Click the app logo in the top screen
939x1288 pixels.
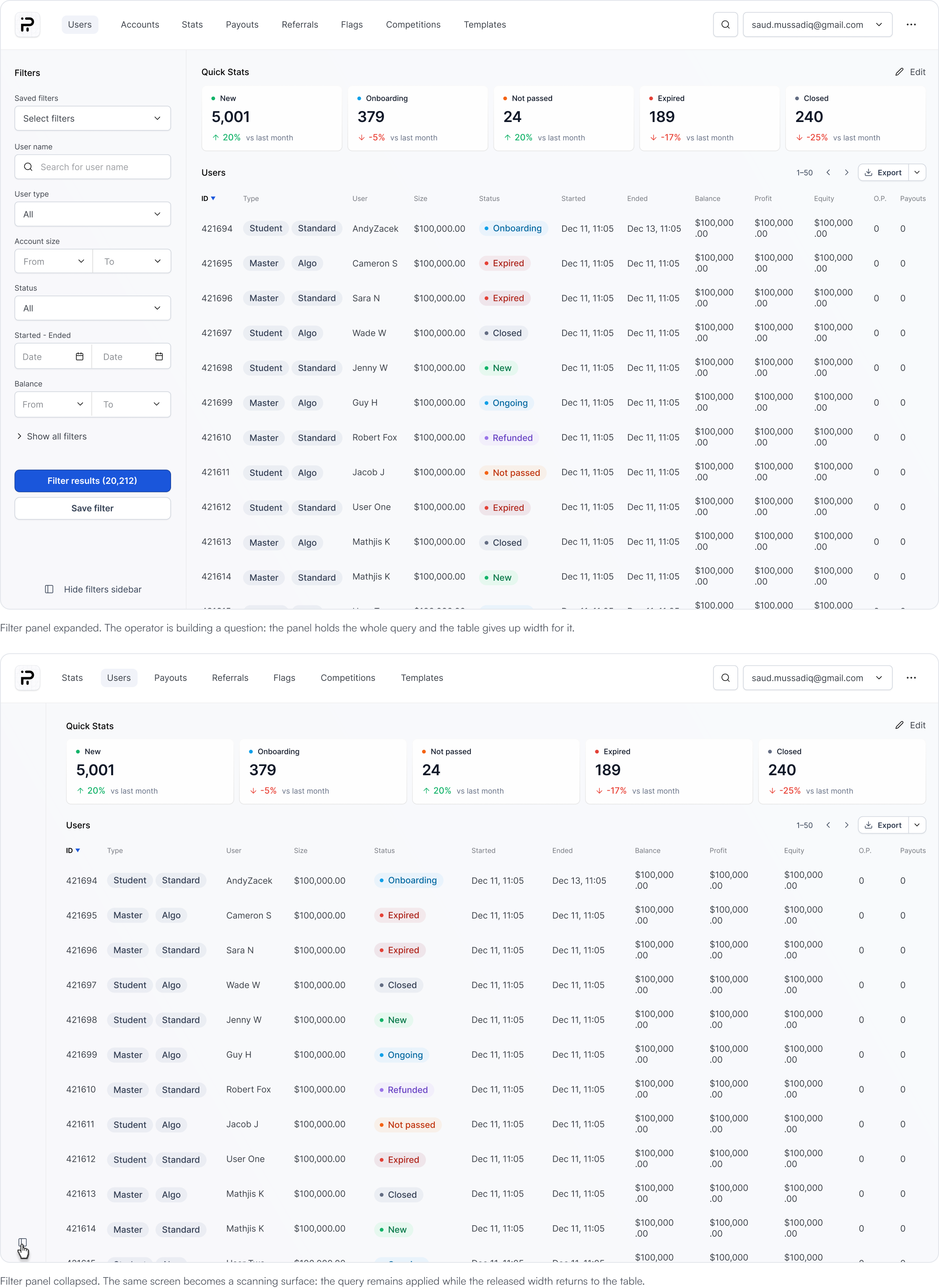27,24
